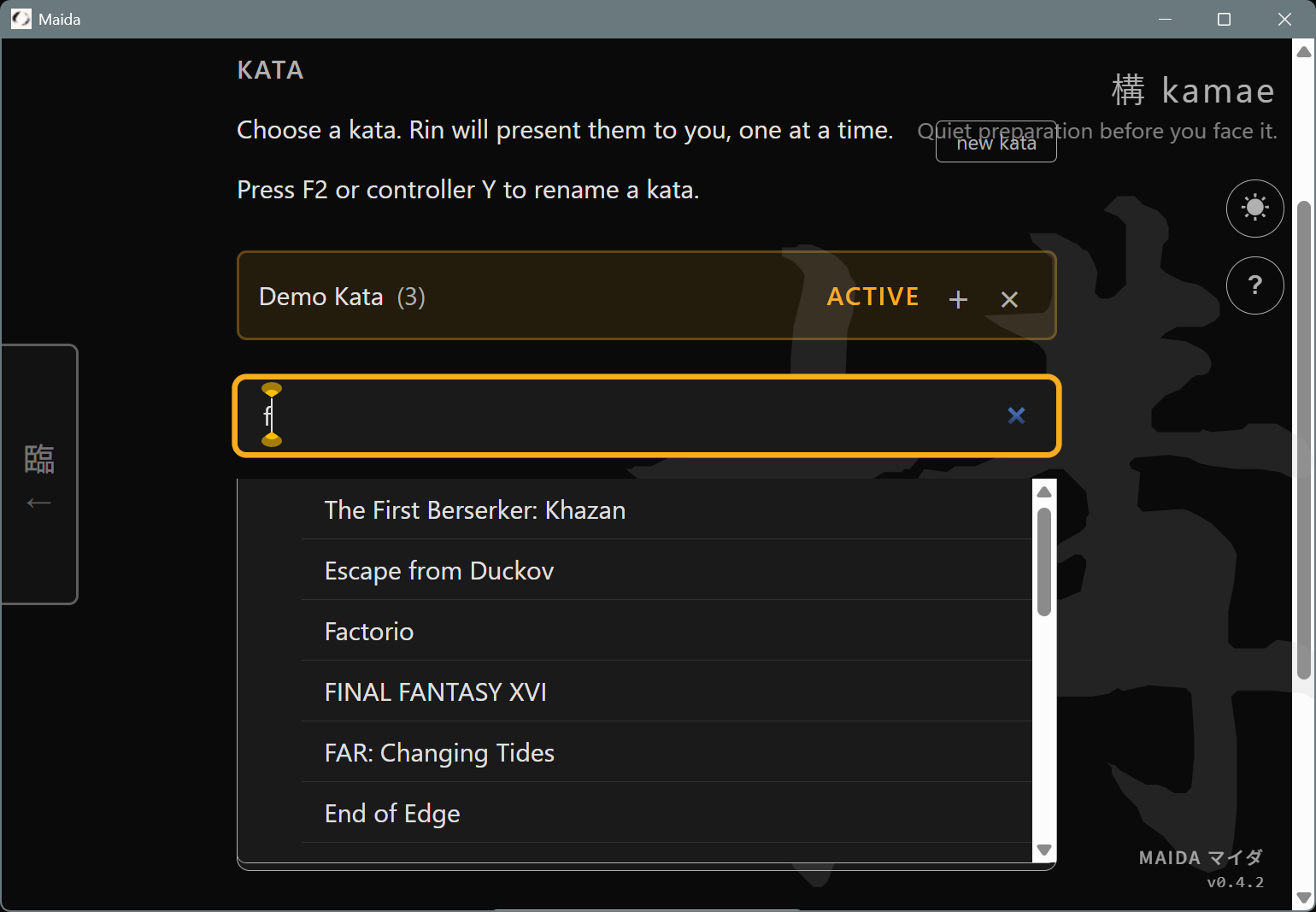Delete Demo Kata using its X icon

1009,299
